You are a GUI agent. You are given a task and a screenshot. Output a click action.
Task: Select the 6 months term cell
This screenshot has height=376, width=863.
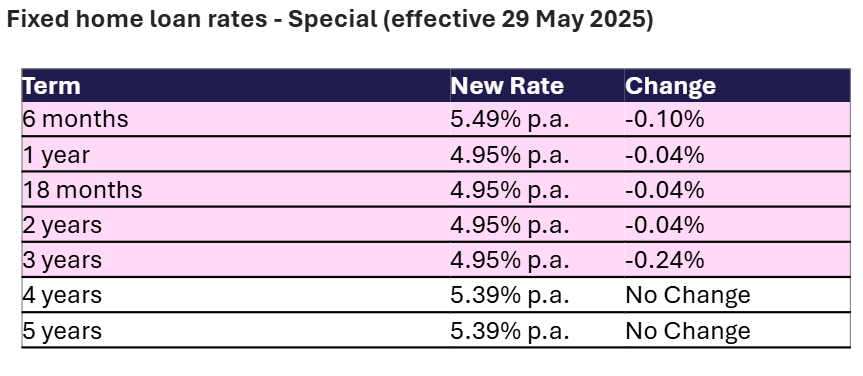[x=236, y=119]
